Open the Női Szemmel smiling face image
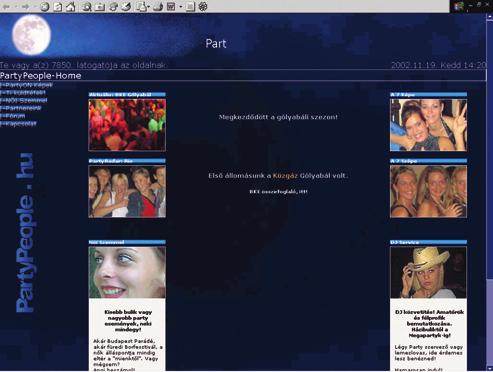 [127, 272]
